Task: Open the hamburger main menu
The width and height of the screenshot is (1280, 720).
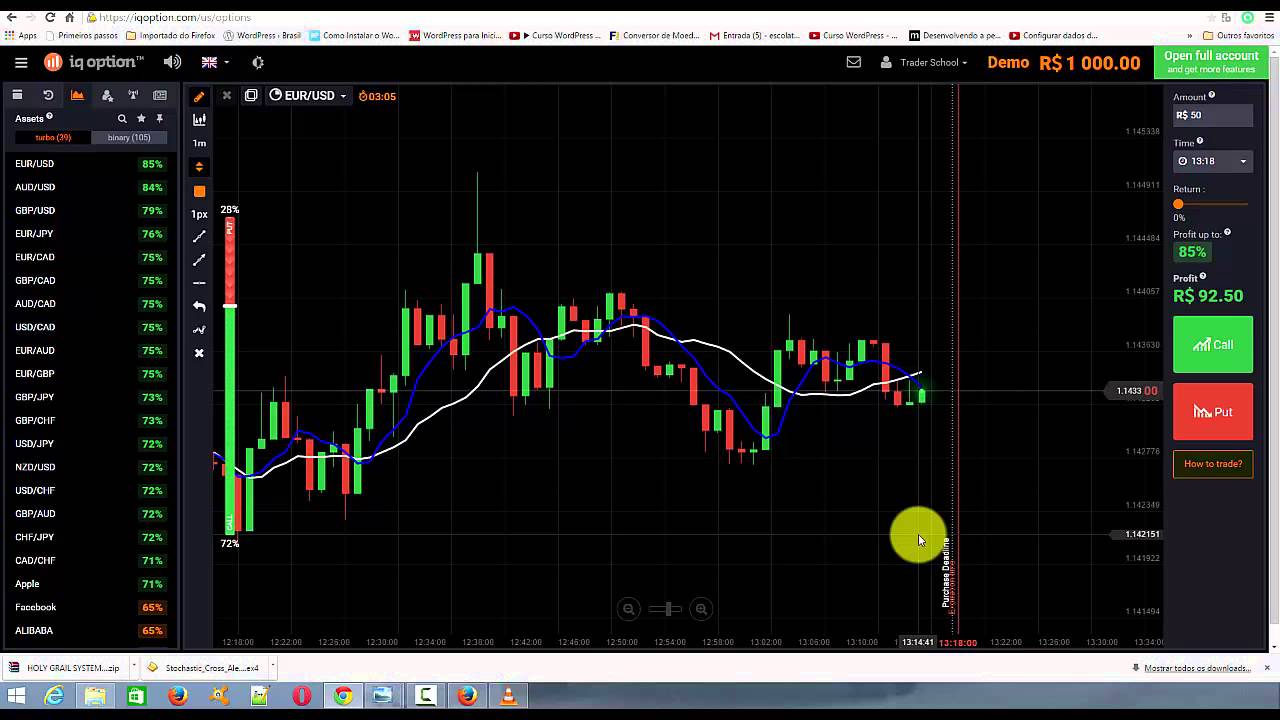Action: click(x=21, y=62)
